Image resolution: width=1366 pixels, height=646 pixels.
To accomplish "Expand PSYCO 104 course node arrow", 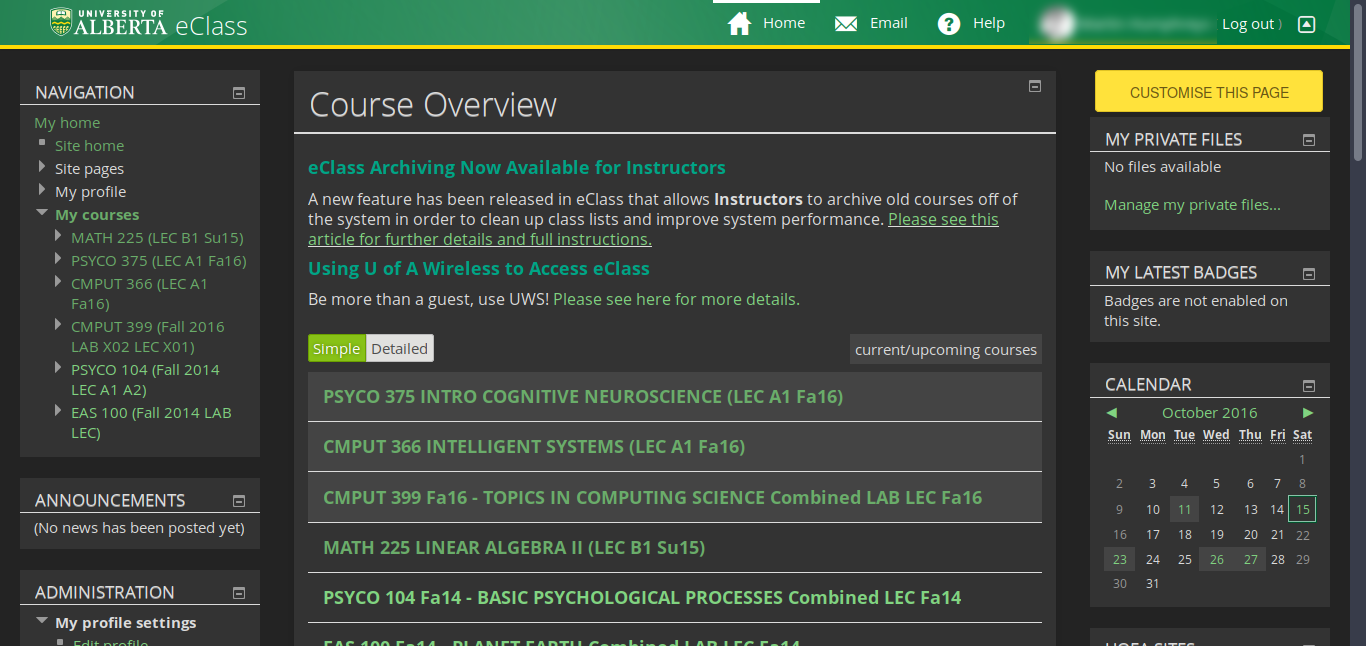I will pyautogui.click(x=60, y=369).
